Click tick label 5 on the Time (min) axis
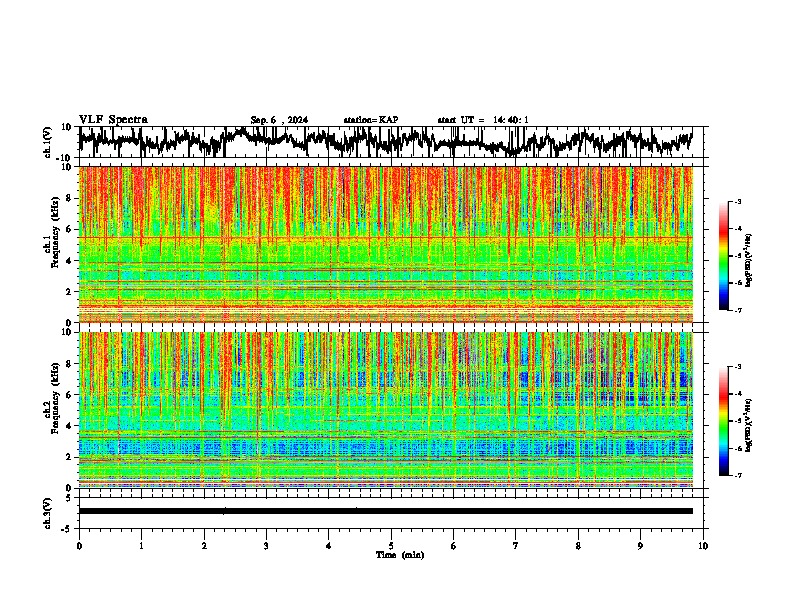This screenshot has height=612, width=792. point(391,546)
